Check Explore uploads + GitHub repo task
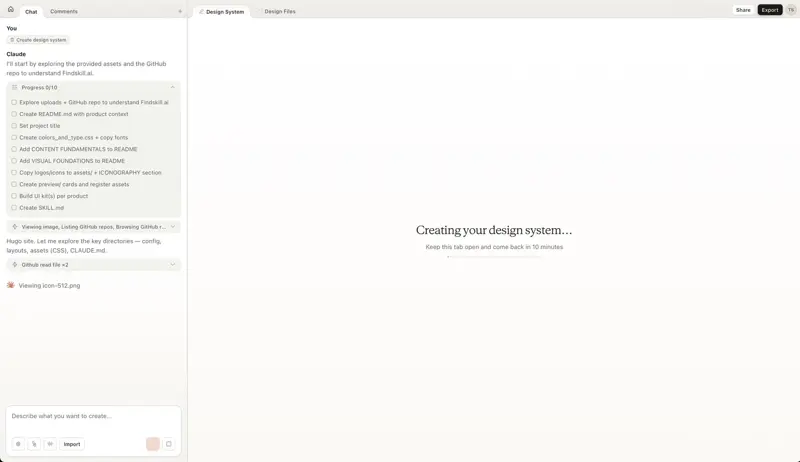This screenshot has height=462, width=800. click(14, 102)
